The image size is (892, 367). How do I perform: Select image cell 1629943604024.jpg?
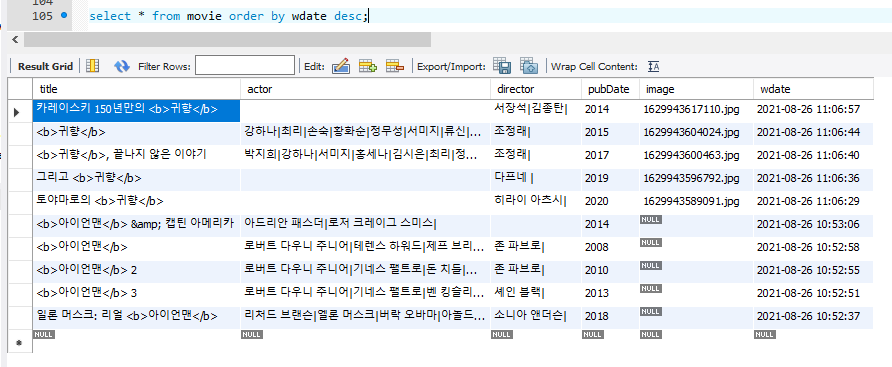[x=696, y=133]
